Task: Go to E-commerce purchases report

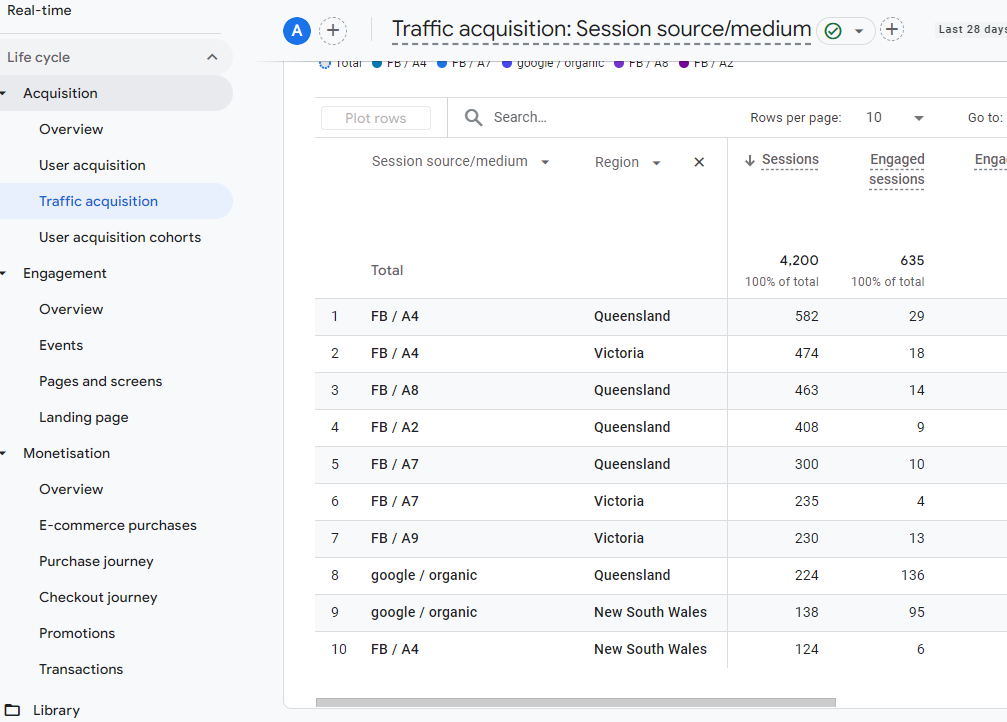Action: point(118,525)
